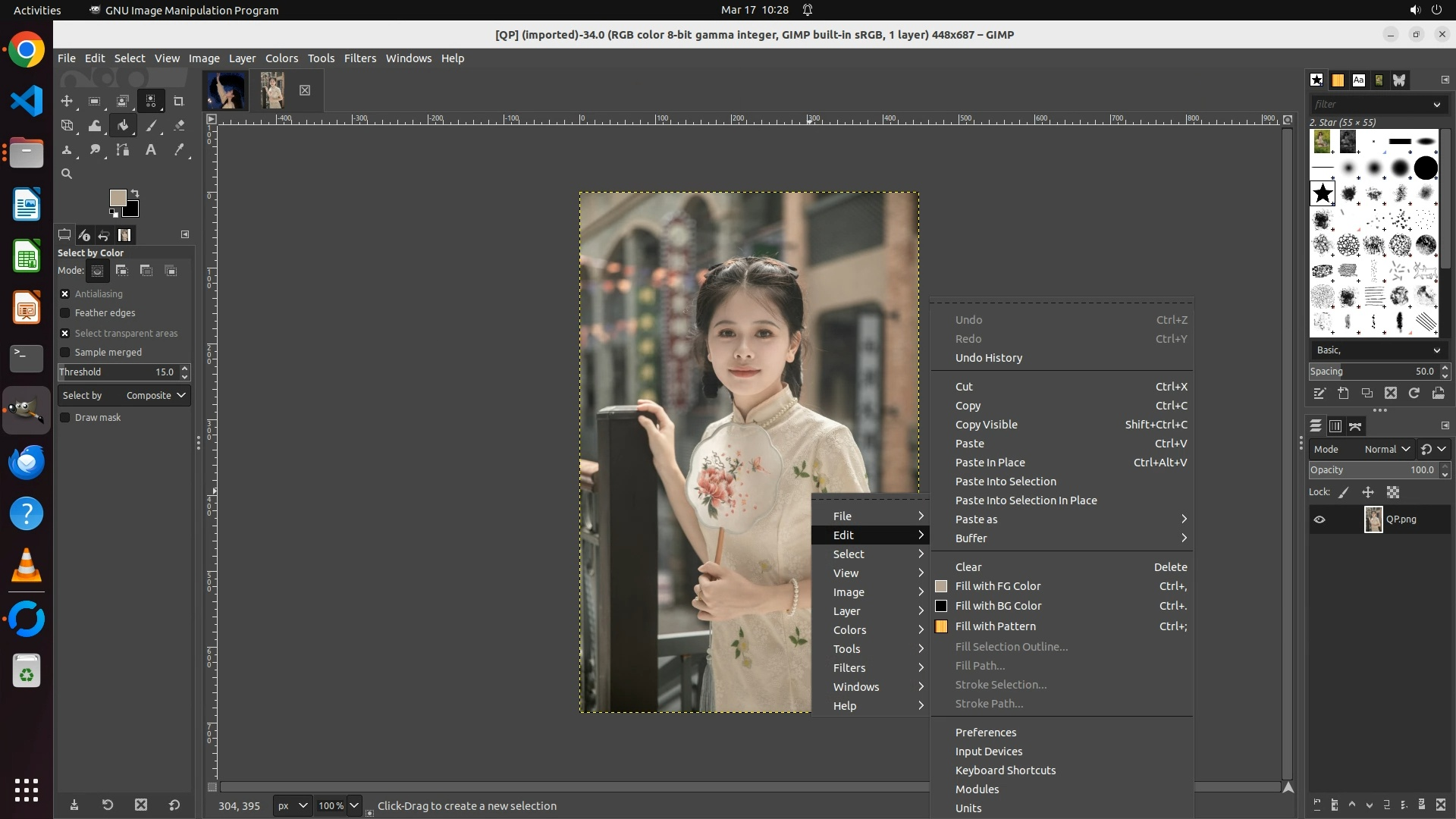Select the Crop tool
The width and height of the screenshot is (1456, 819).
point(179,101)
